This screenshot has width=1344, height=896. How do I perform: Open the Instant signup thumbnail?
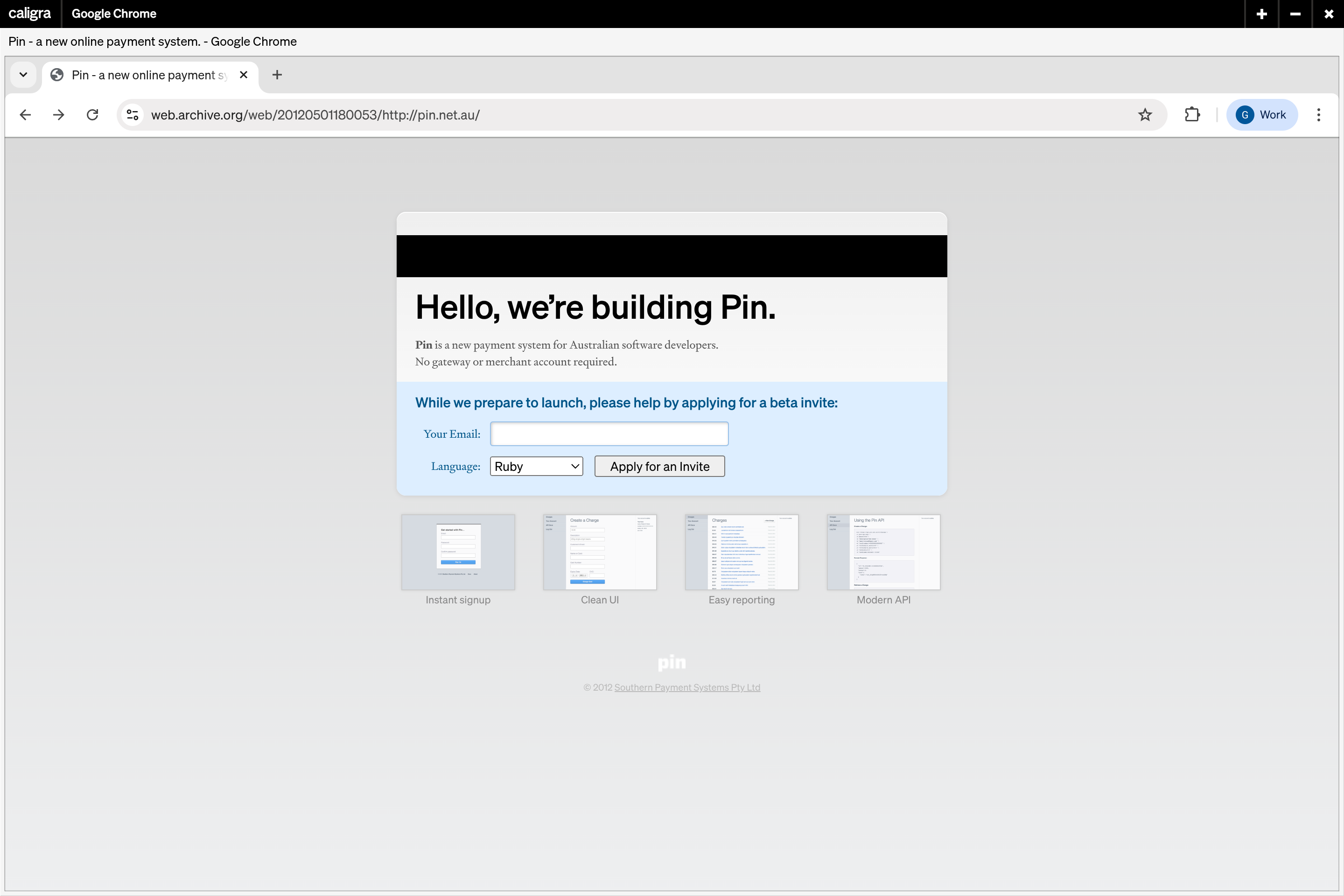458,552
